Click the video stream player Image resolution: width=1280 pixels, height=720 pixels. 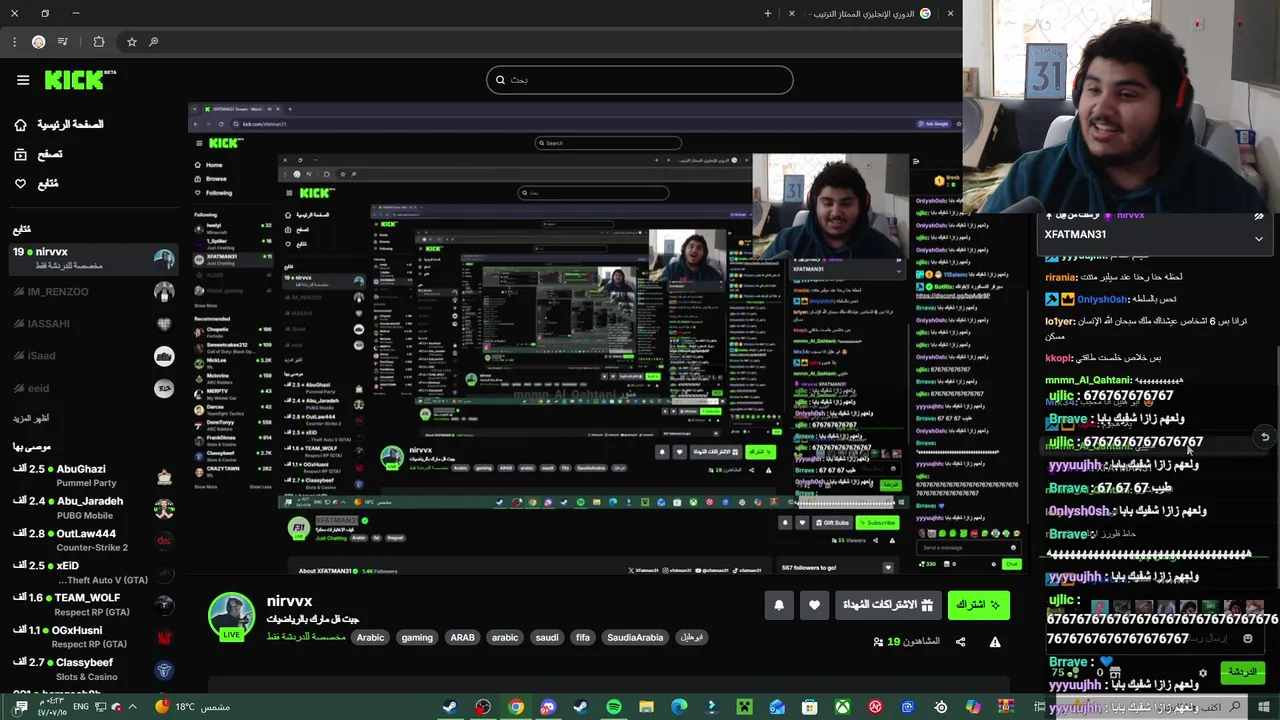point(609,340)
